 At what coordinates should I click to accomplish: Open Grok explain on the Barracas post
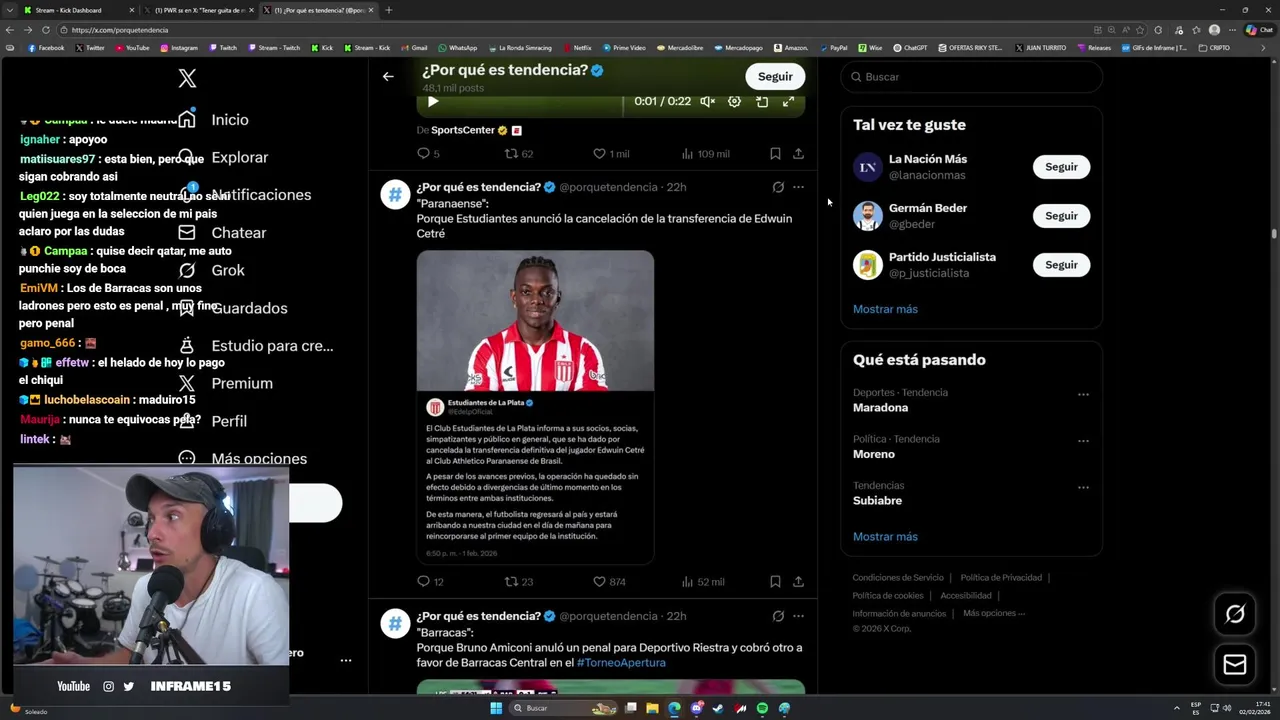pos(778,616)
